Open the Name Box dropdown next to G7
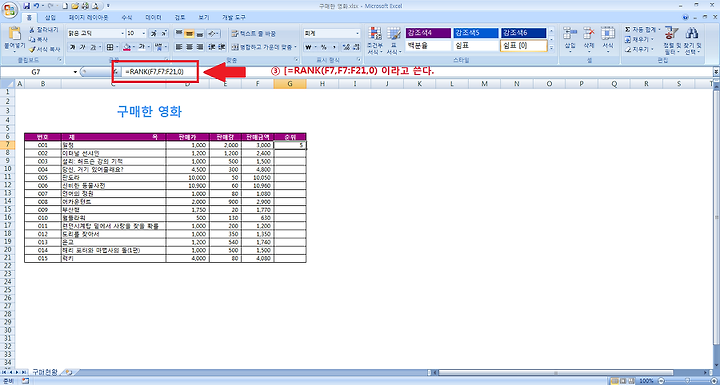The width and height of the screenshot is (720, 385). [x=75, y=72]
